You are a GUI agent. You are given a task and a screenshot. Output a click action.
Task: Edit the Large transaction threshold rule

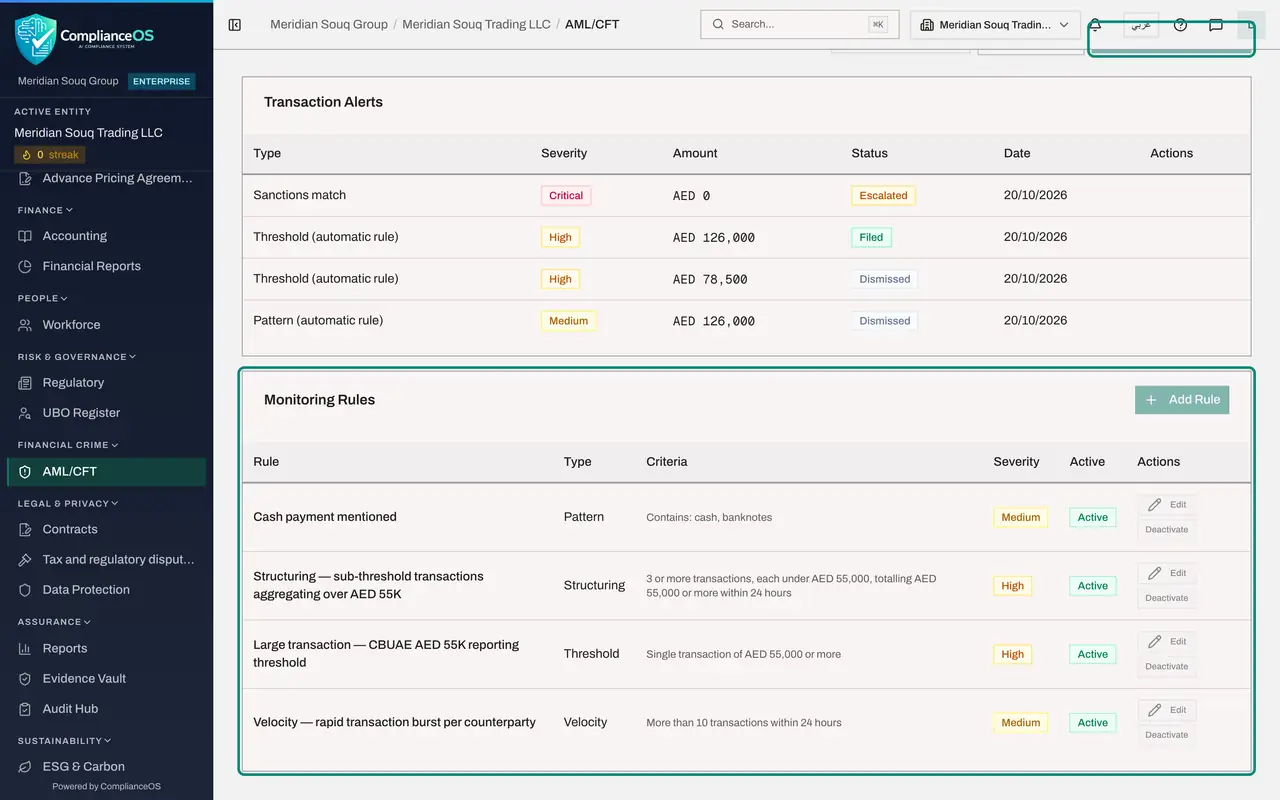click(x=1166, y=641)
